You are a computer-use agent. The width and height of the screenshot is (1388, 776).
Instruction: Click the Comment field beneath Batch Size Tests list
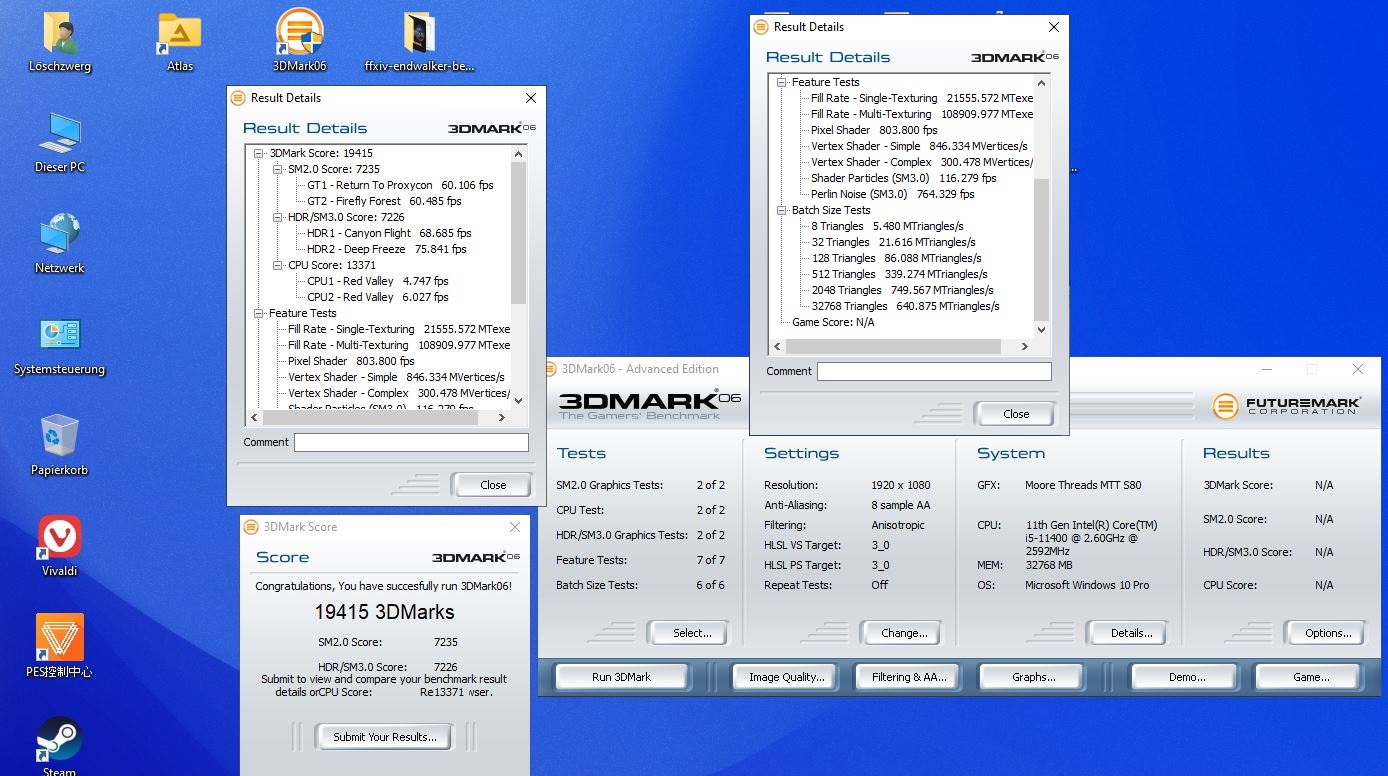click(x=934, y=371)
